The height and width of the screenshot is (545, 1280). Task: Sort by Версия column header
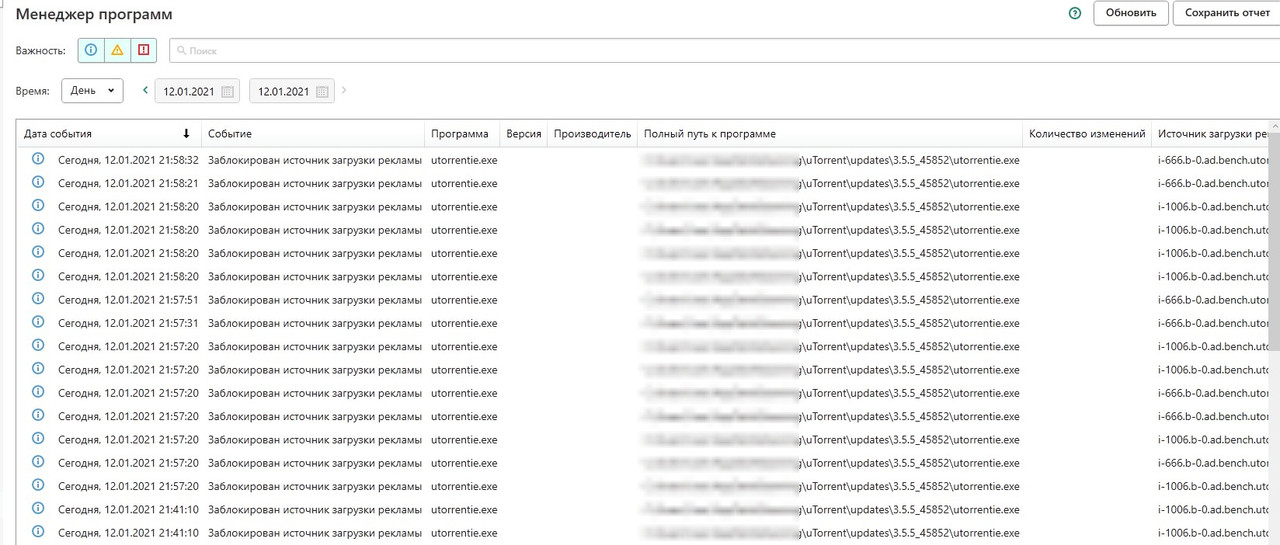click(524, 134)
